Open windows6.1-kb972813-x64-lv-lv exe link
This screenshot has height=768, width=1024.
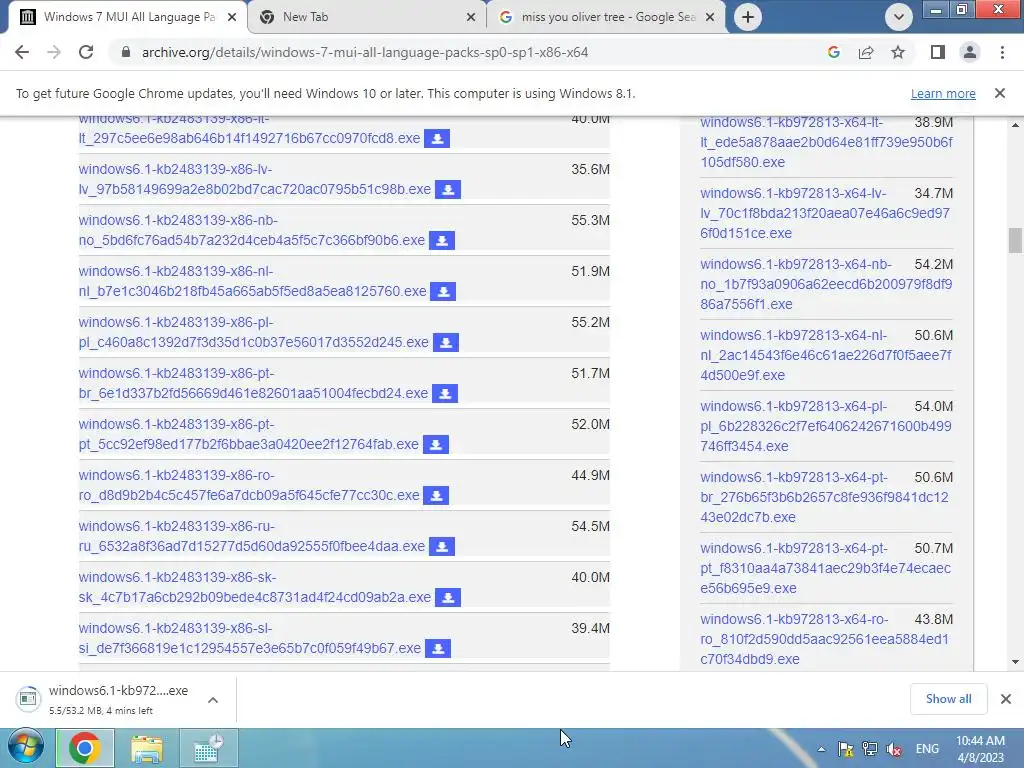pos(825,213)
